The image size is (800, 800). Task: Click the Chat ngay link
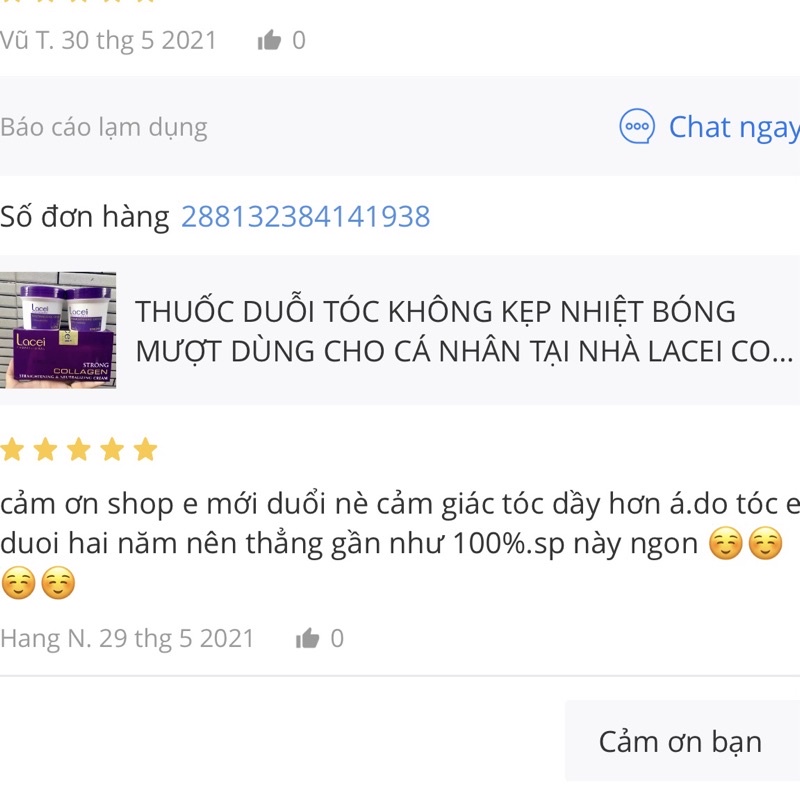pyautogui.click(x=734, y=127)
